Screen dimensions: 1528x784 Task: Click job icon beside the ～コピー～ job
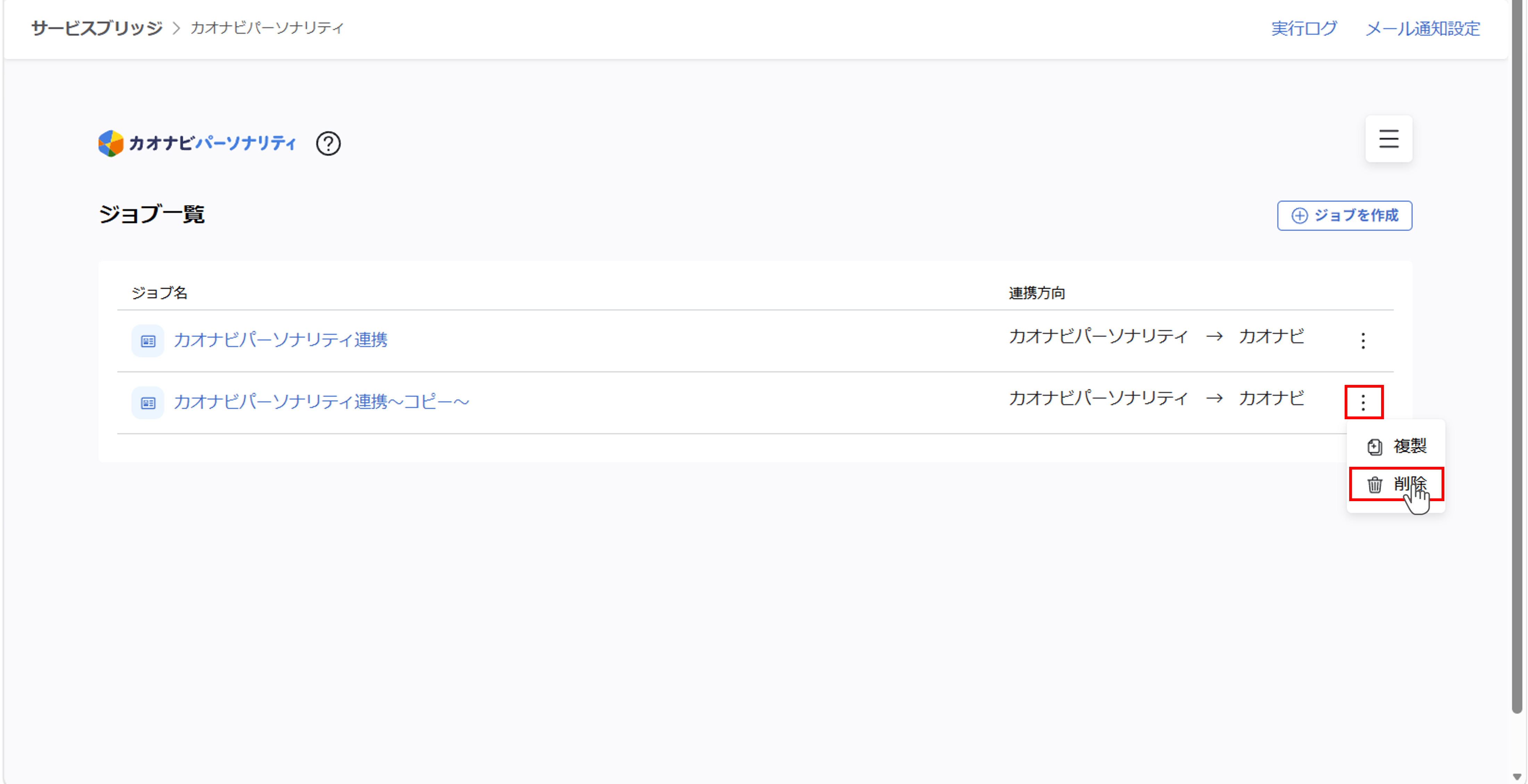point(148,403)
